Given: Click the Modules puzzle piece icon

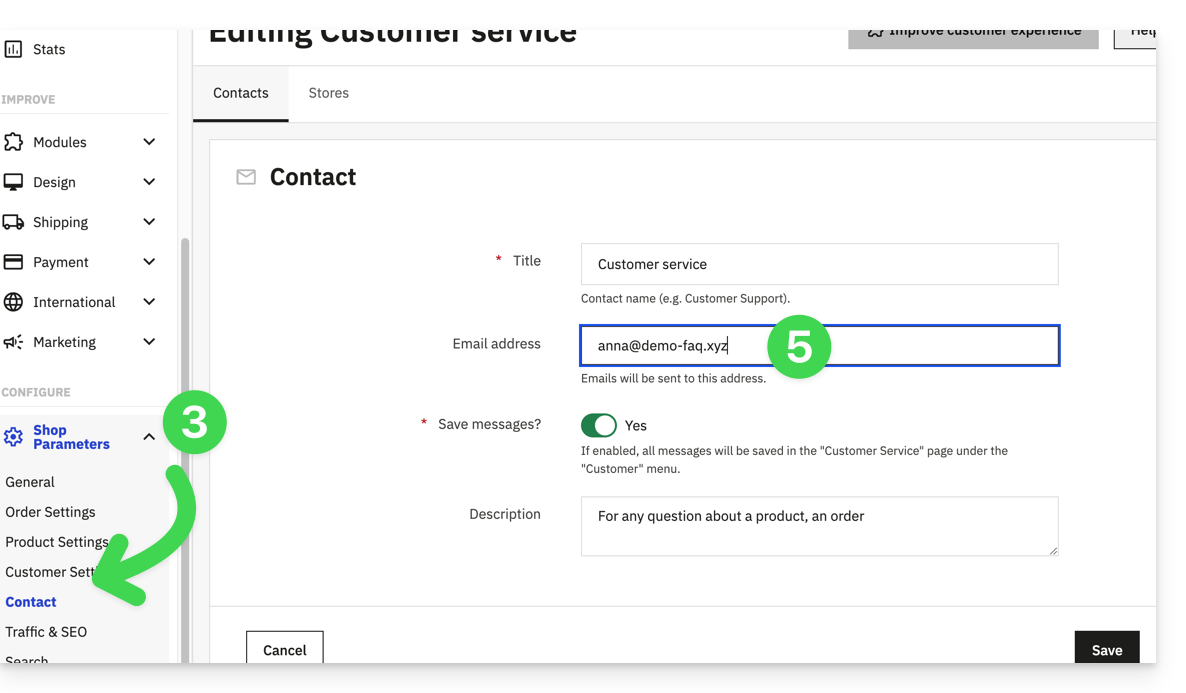Looking at the screenshot, I should pos(13,142).
